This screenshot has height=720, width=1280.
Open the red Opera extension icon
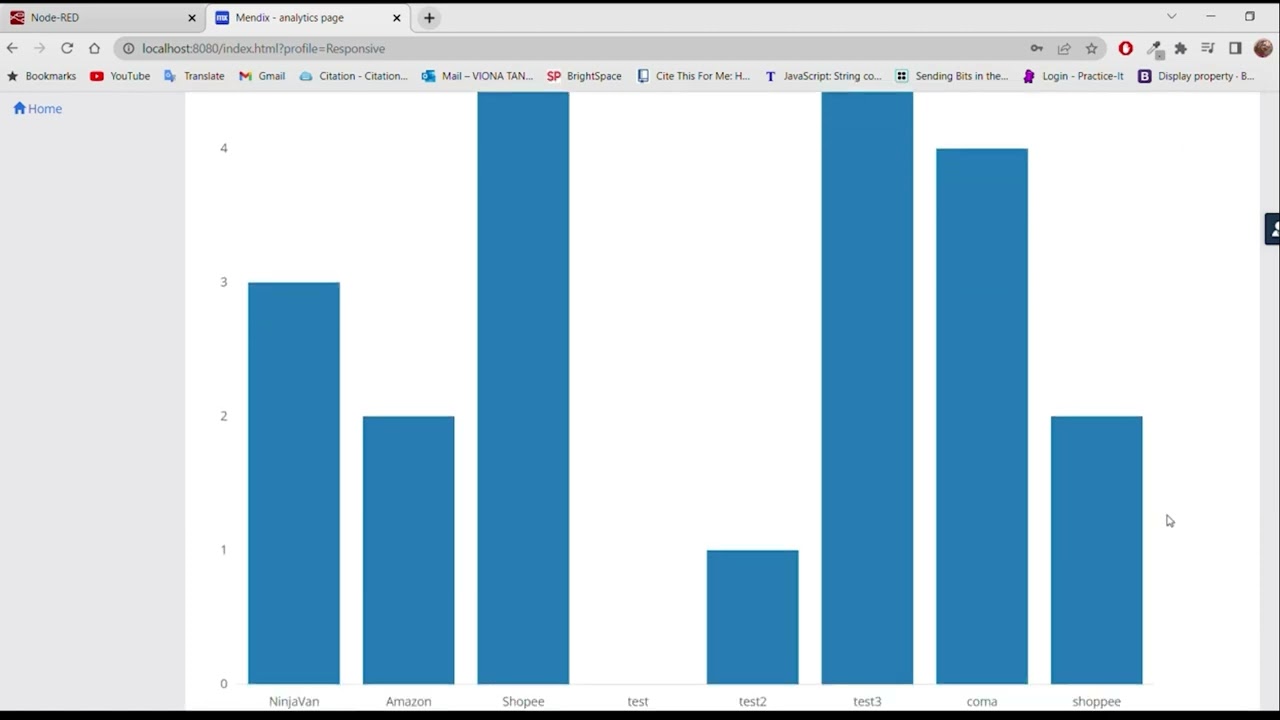pyautogui.click(x=1126, y=48)
